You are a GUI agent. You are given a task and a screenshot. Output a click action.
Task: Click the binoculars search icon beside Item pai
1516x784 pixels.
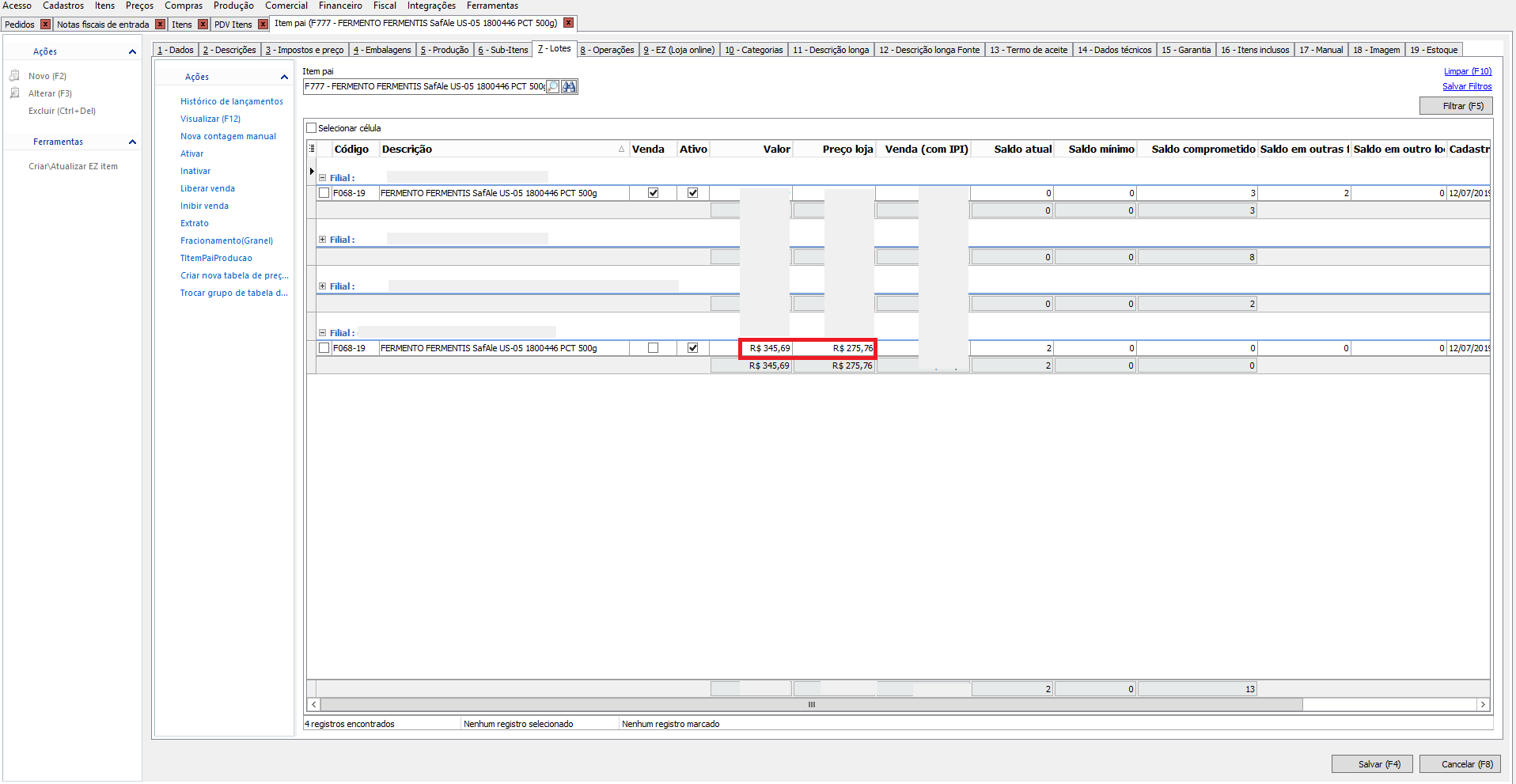pos(569,86)
